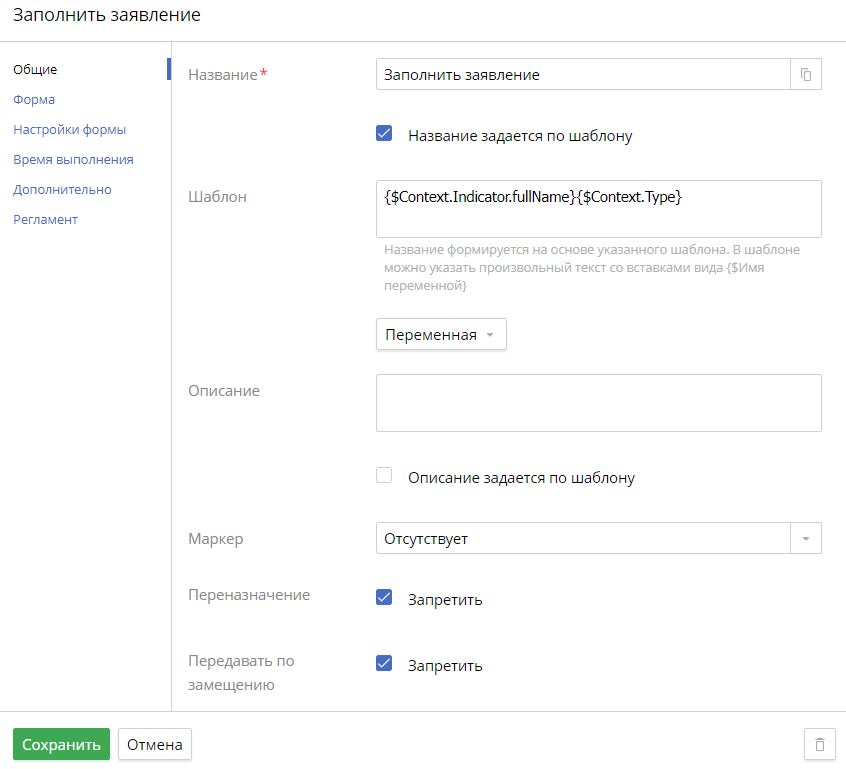Click inside the Описание text area

click(598, 403)
